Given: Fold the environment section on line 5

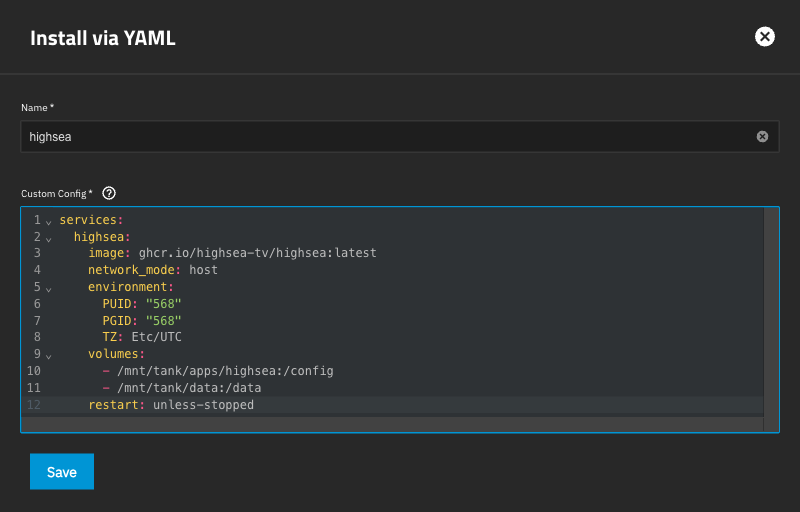Looking at the screenshot, I should click(x=48, y=290).
